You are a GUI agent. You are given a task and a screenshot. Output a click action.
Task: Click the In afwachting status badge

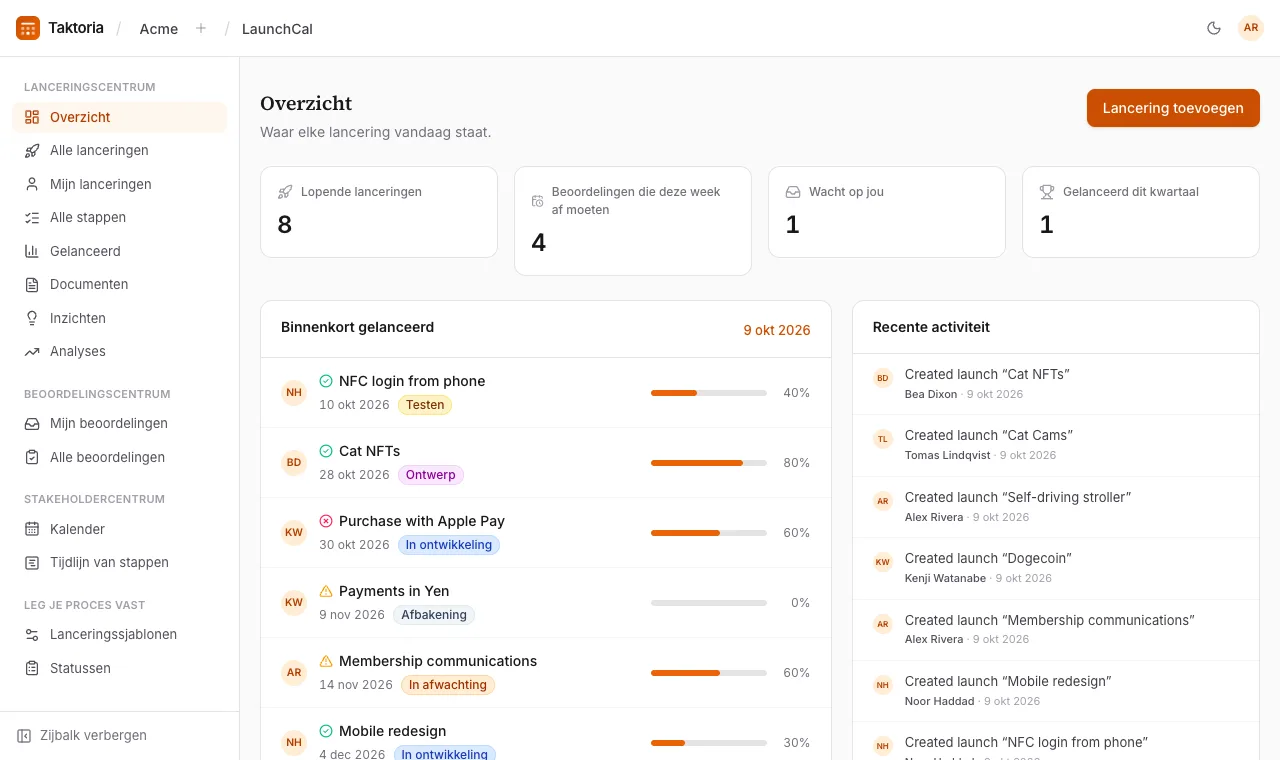(x=448, y=685)
